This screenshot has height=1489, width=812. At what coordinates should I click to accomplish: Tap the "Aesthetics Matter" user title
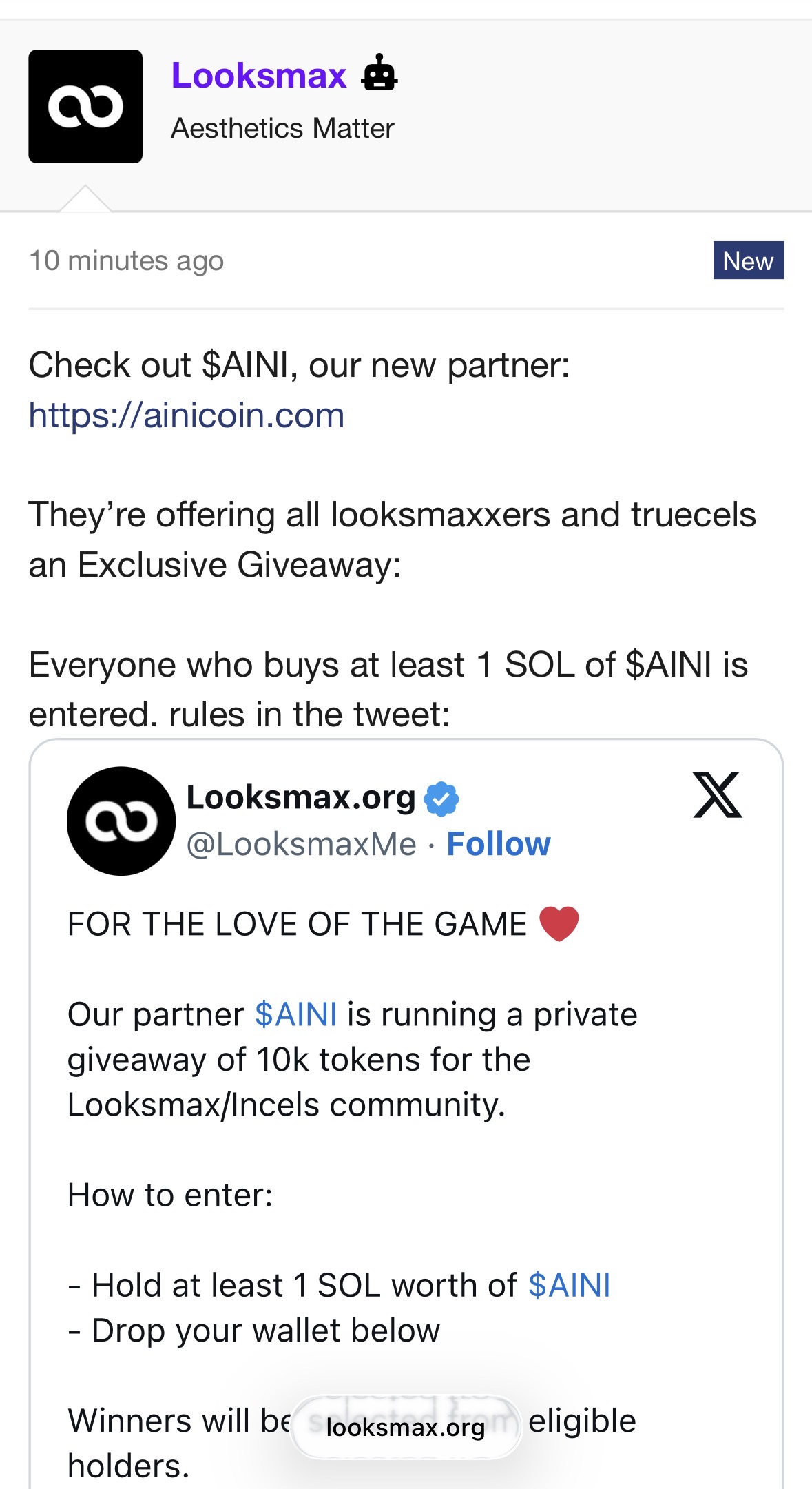[x=282, y=128]
